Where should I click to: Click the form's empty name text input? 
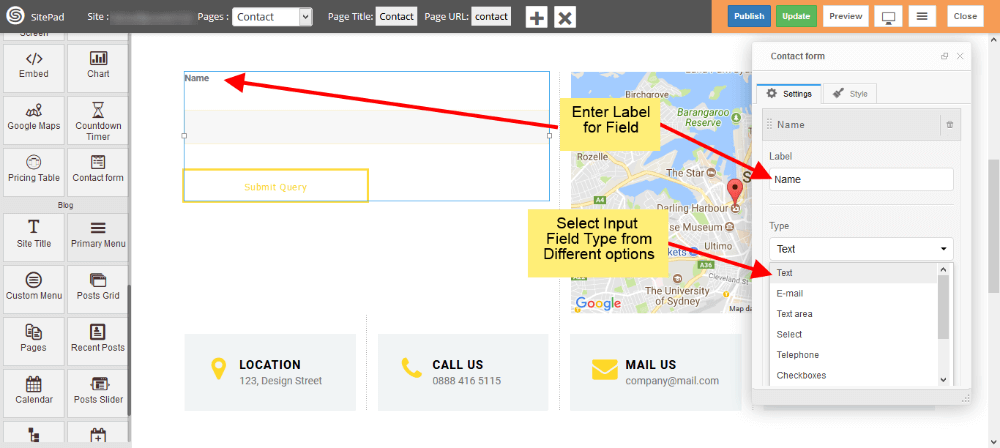click(367, 127)
